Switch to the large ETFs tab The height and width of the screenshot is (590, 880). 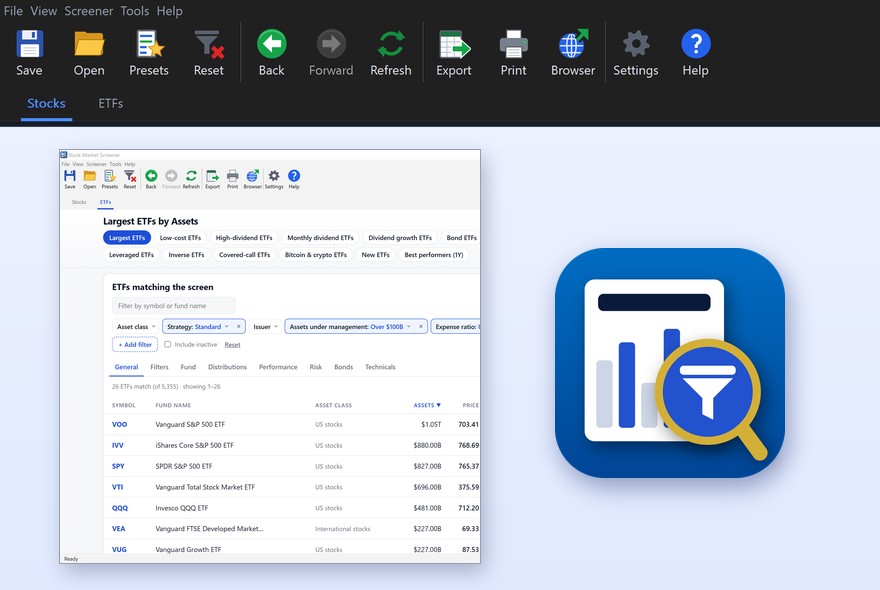tap(111, 103)
